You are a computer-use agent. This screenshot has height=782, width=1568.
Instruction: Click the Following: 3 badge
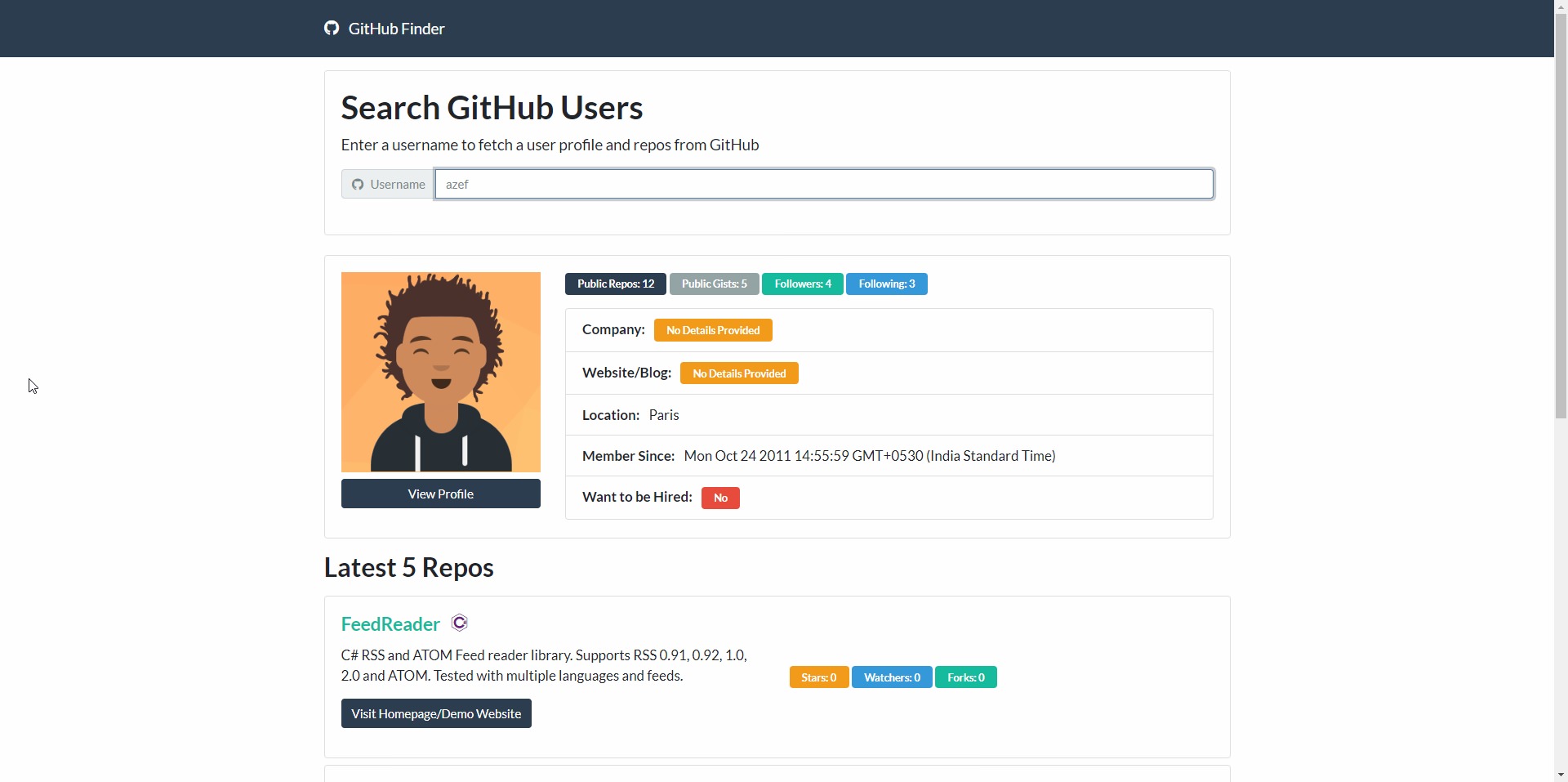coord(887,284)
